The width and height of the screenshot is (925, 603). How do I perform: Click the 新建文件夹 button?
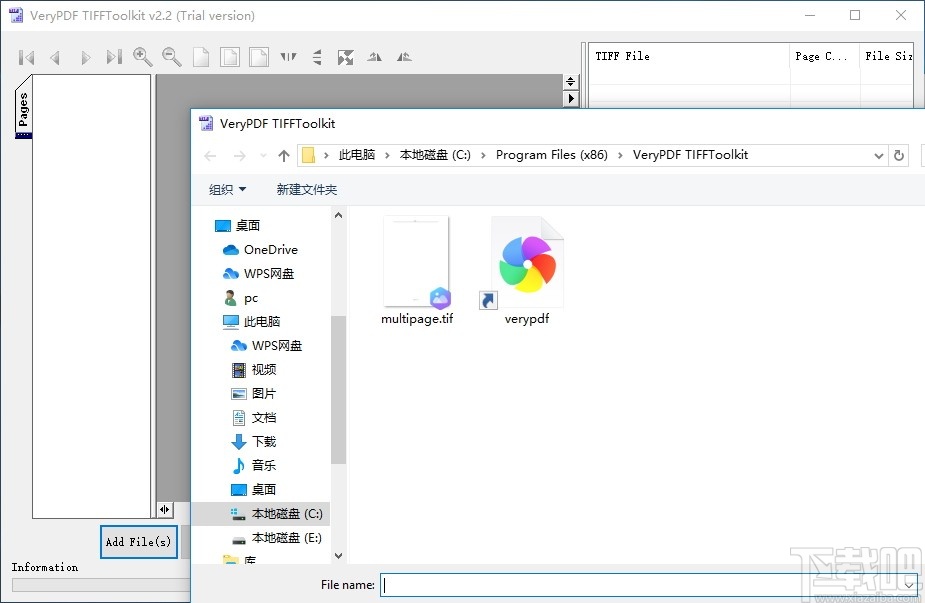306,189
